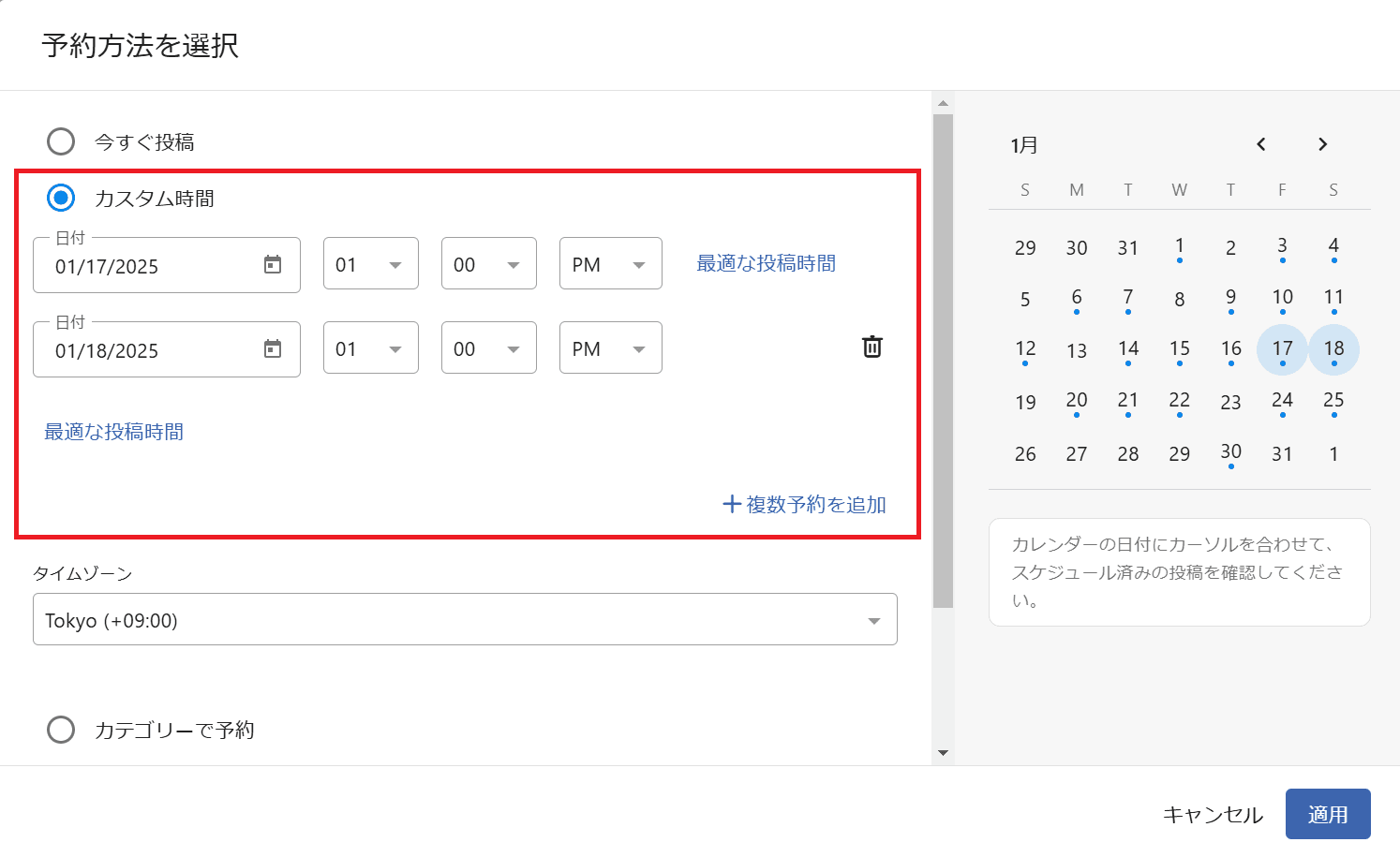Select January 24 in the calendar
Screen dimensions: 1400x857
click(1282, 401)
